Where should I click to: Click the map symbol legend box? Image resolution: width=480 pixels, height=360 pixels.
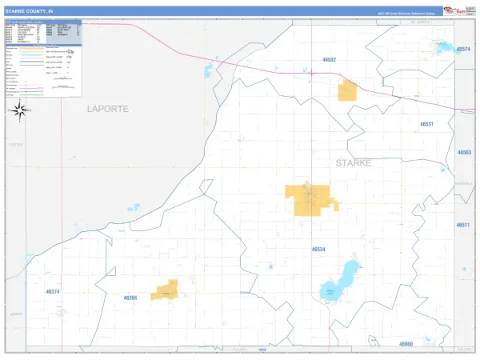(x=43, y=71)
